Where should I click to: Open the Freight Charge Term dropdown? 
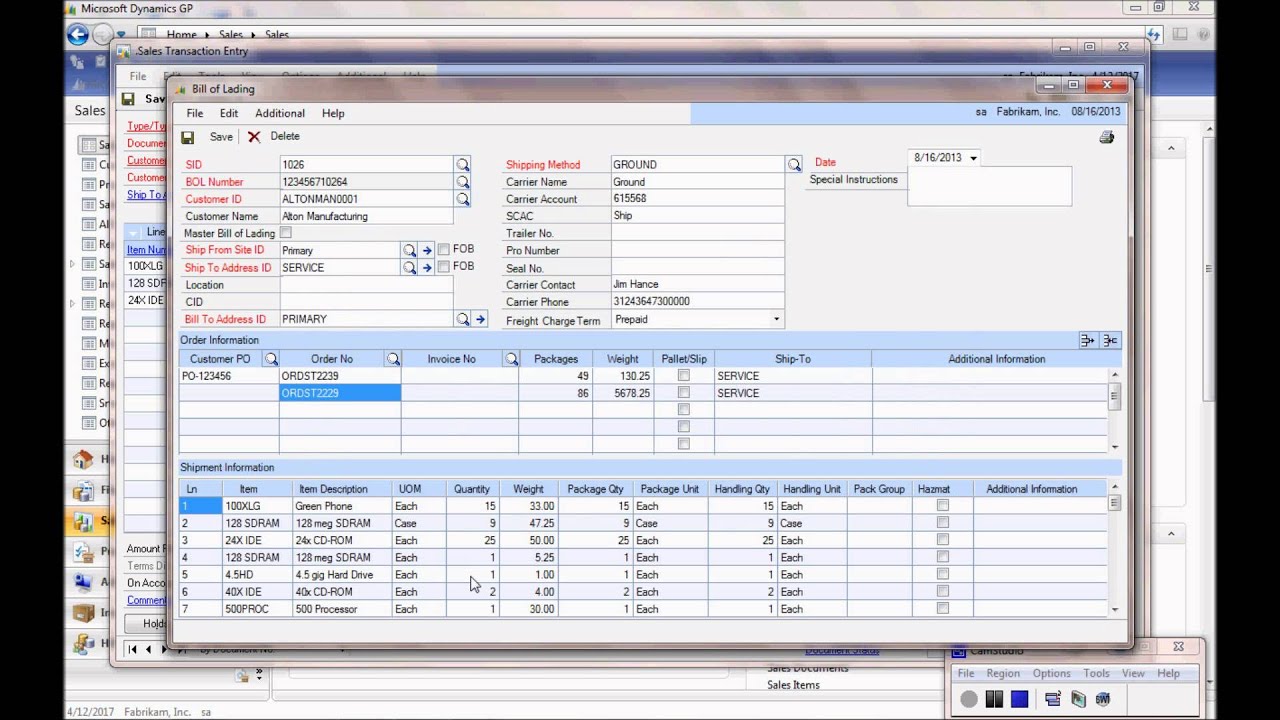point(776,320)
